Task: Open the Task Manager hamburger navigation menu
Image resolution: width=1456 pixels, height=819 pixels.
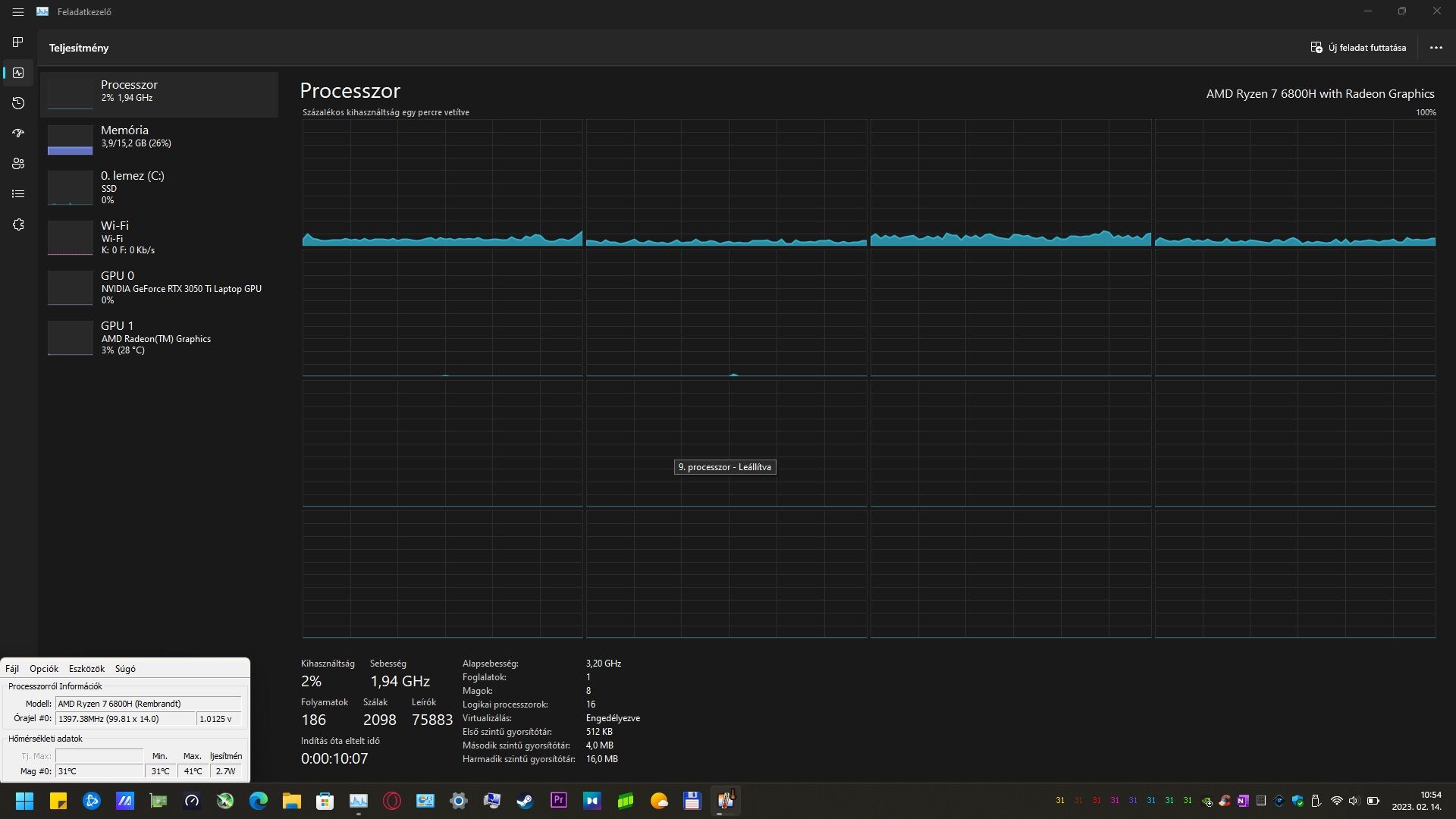Action: (18, 12)
